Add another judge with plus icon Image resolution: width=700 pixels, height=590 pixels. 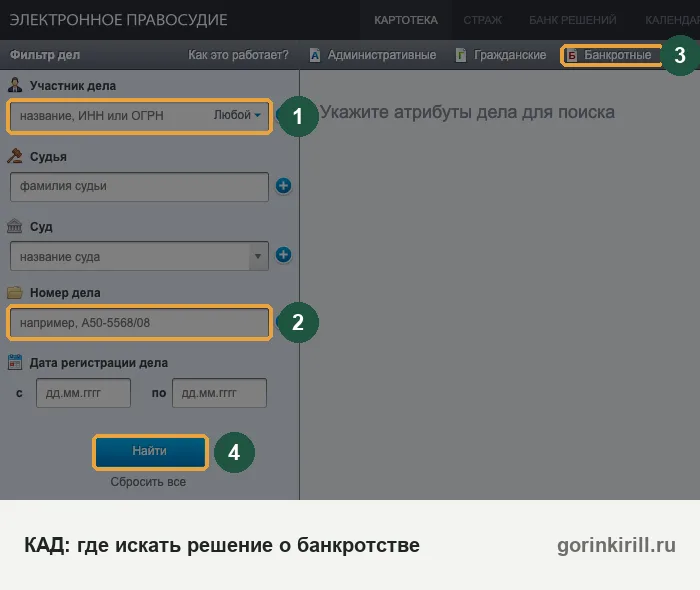pyautogui.click(x=283, y=186)
